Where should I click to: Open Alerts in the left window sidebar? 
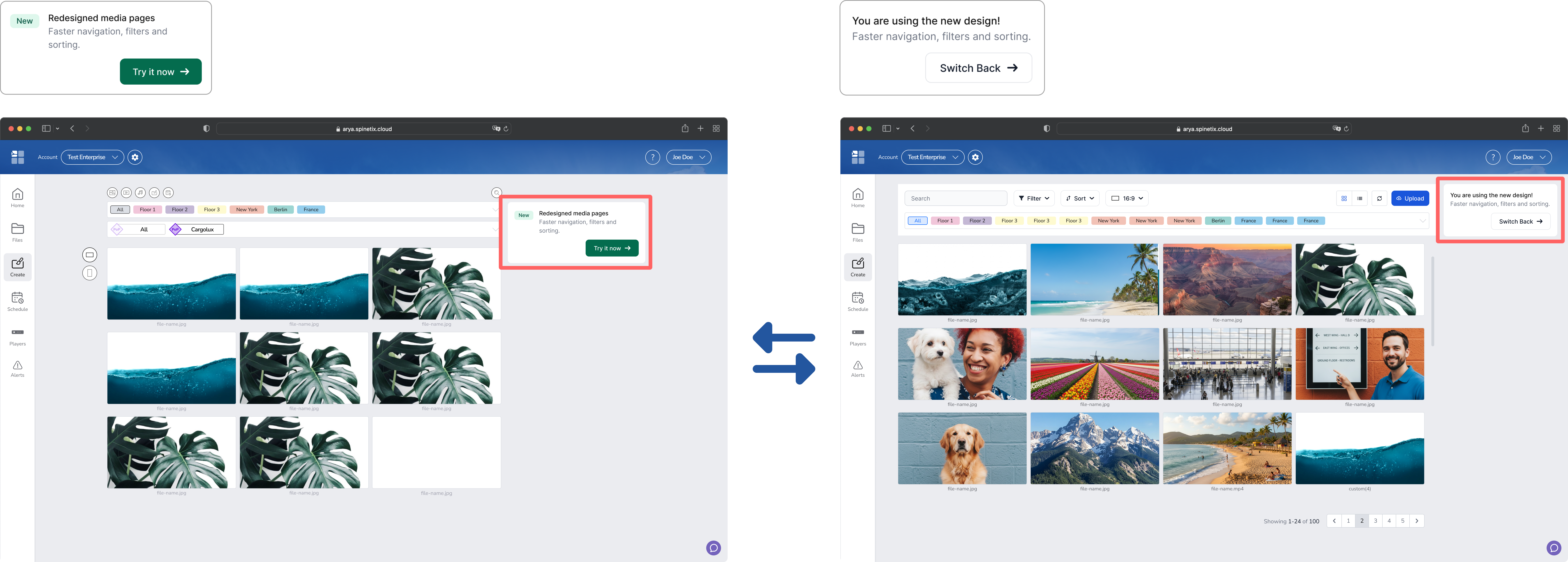tap(18, 369)
